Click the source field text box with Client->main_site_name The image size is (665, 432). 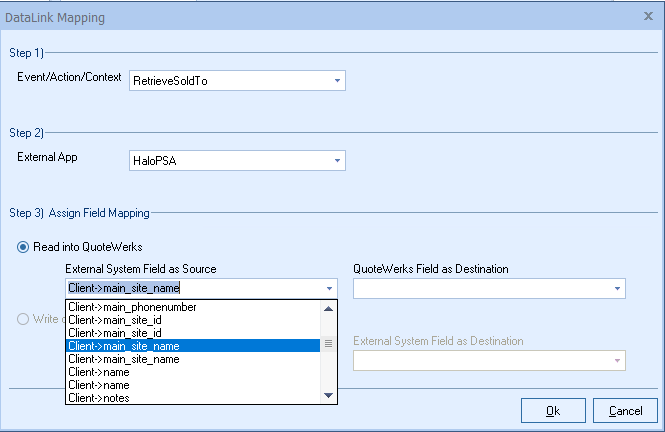click(x=190, y=288)
